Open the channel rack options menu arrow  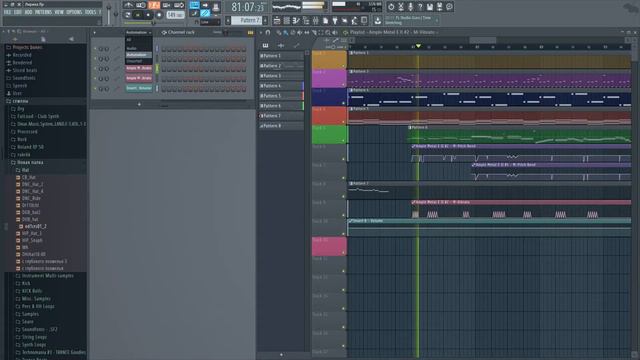(95, 32)
